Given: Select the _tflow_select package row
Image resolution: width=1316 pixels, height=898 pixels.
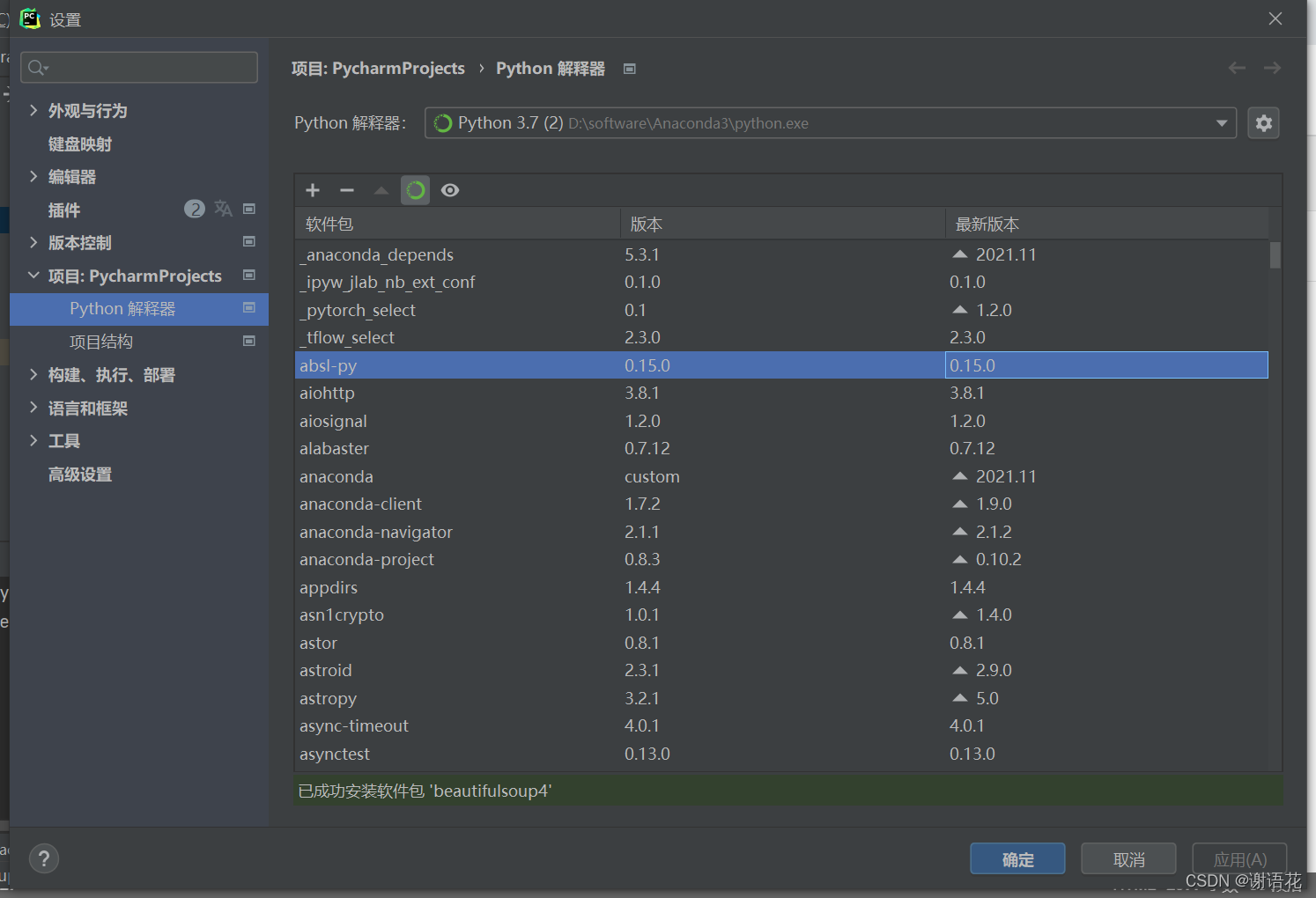Looking at the screenshot, I should 782,337.
